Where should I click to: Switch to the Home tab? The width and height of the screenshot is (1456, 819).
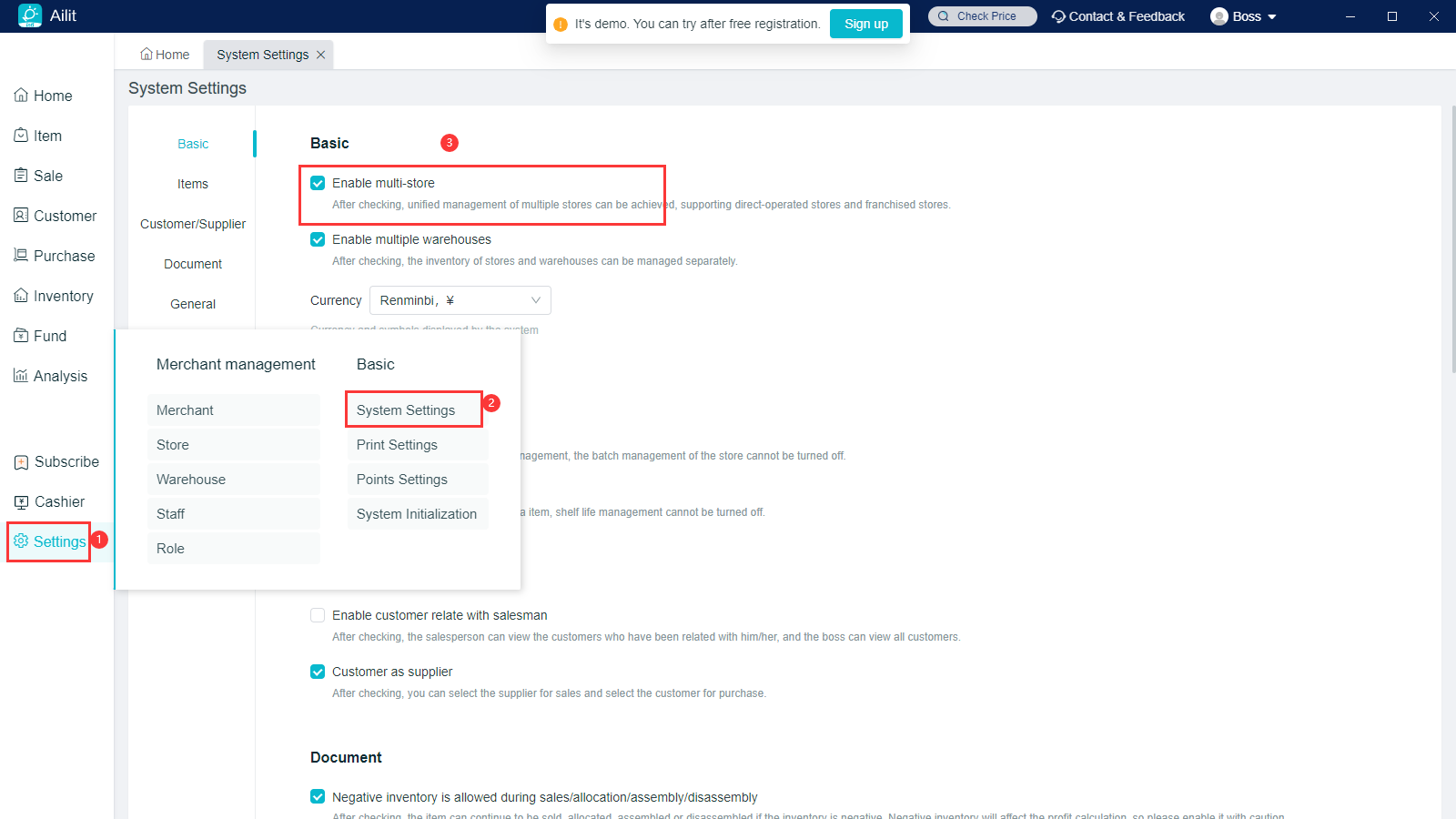point(165,55)
